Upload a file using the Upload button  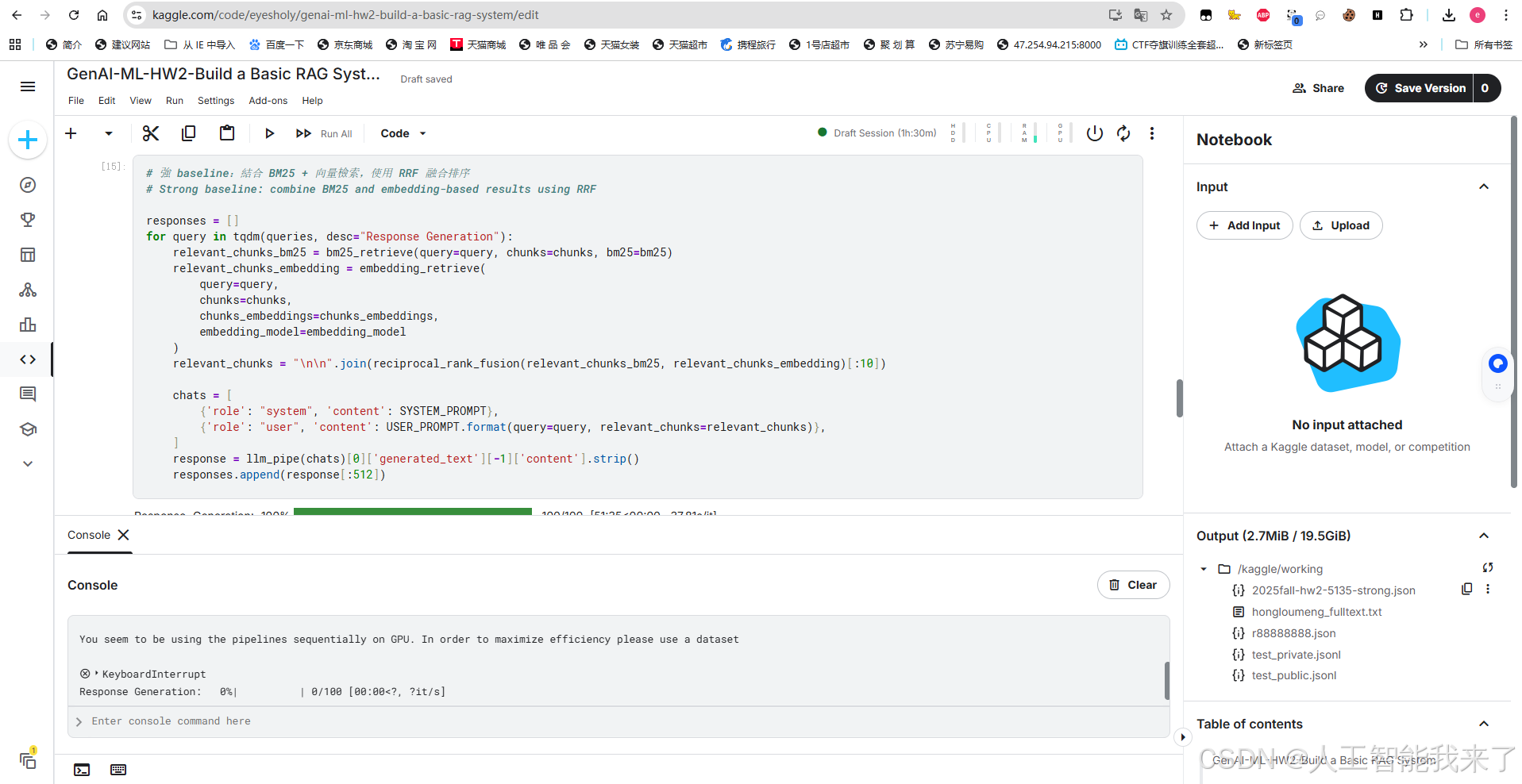pyautogui.click(x=1341, y=225)
